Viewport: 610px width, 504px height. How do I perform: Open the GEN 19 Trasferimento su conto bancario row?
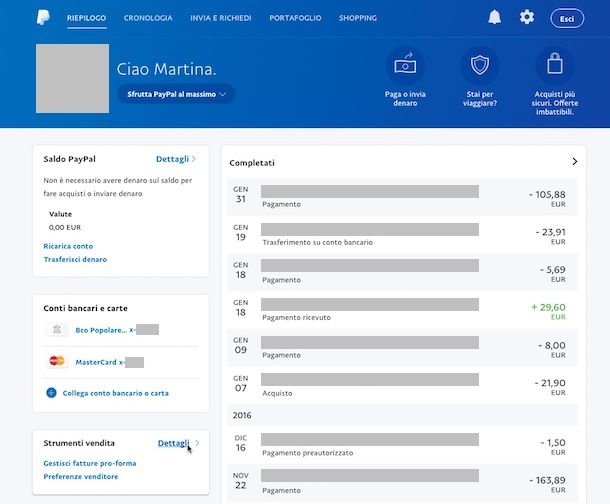click(402, 234)
